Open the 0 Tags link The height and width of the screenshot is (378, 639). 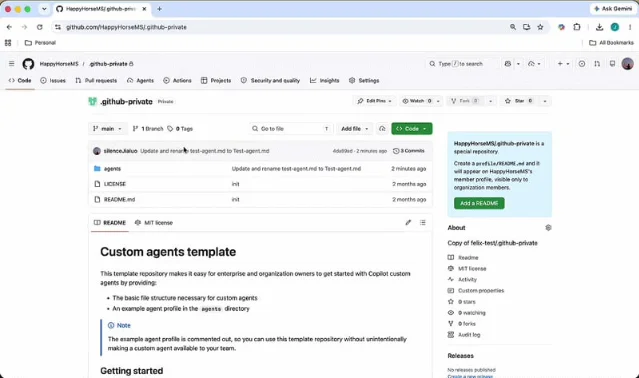[180, 129]
